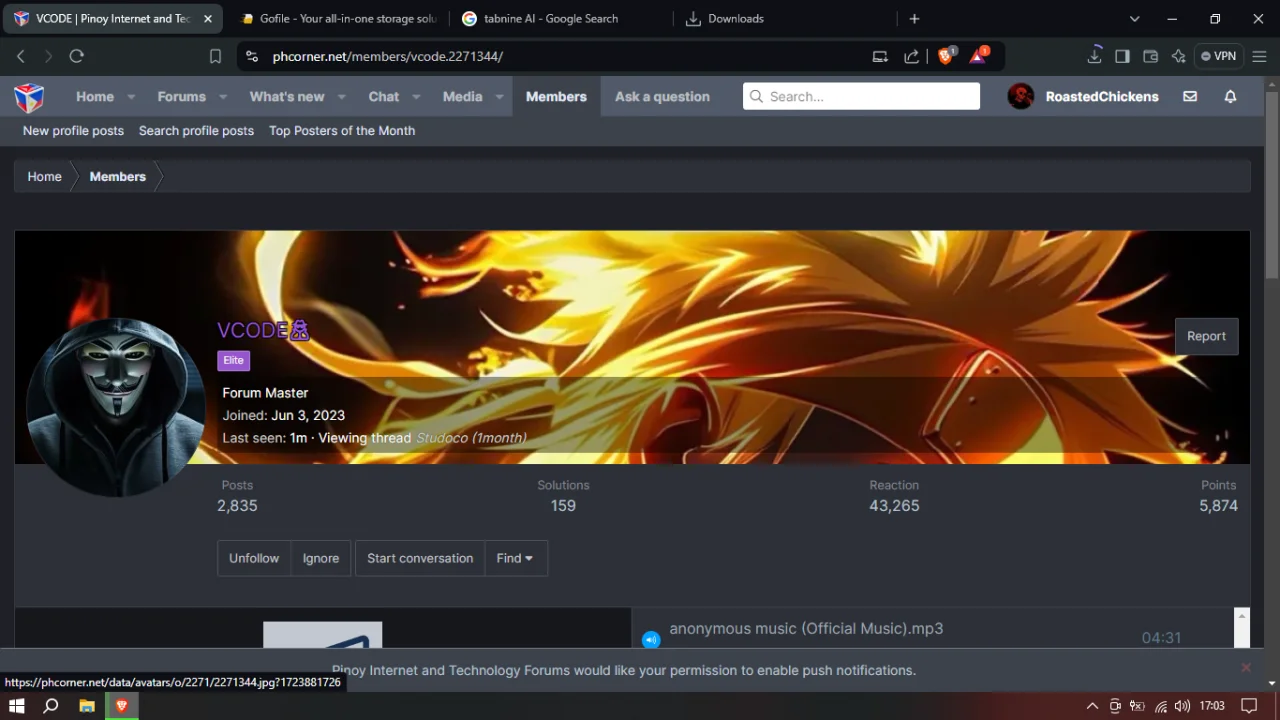Dismiss the push notification banner
This screenshot has width=1280, height=720.
point(1246,667)
